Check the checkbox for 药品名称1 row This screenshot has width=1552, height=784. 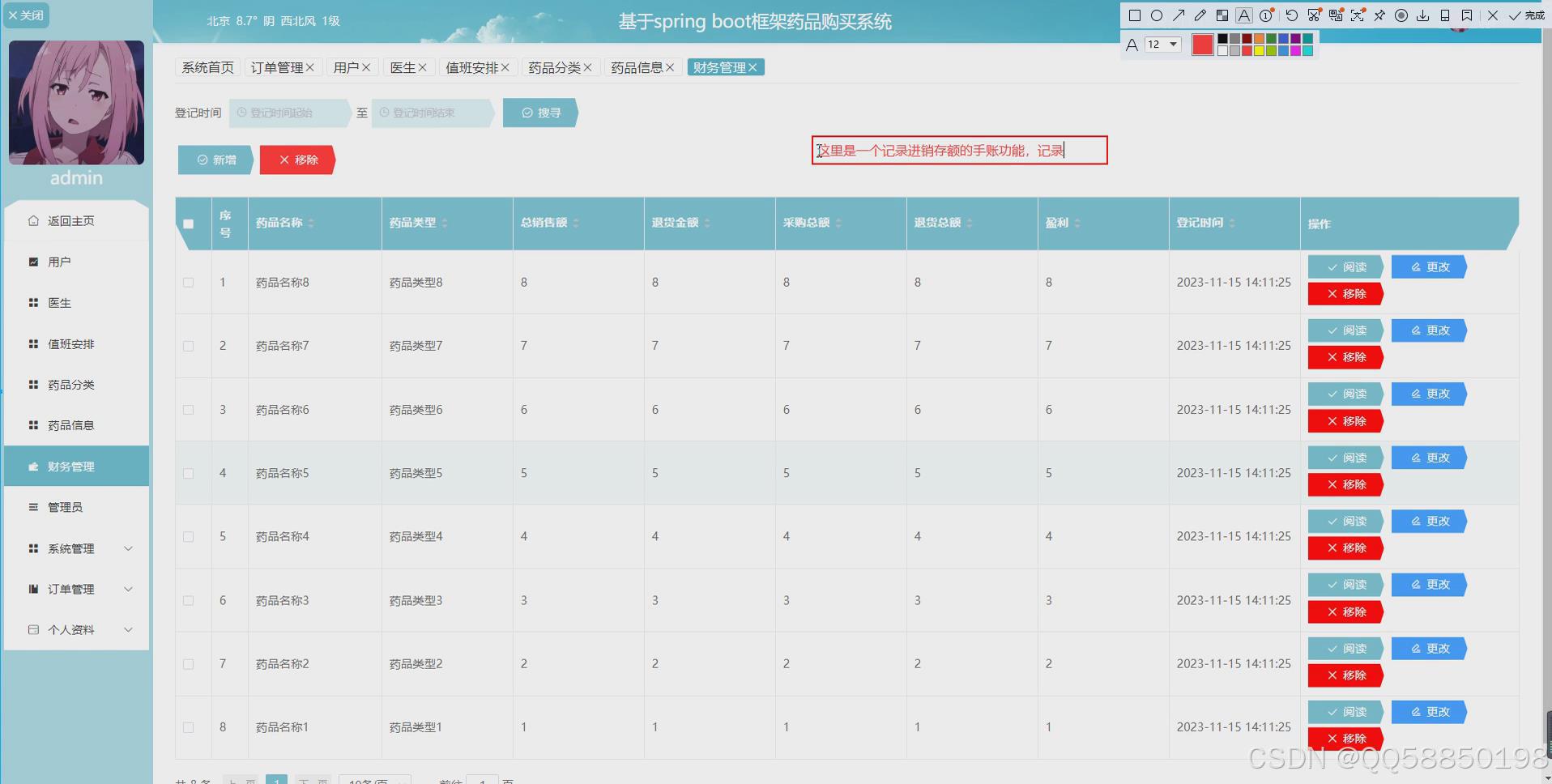tap(189, 727)
